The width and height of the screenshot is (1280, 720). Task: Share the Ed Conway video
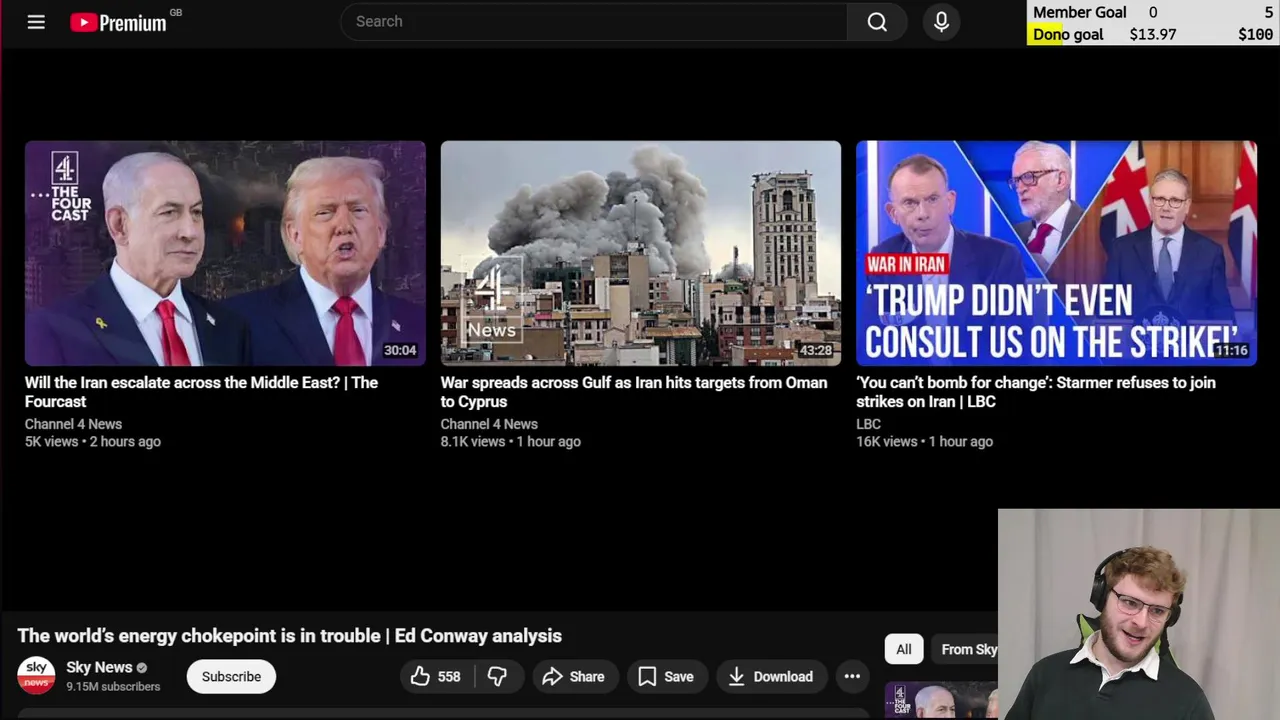[574, 677]
